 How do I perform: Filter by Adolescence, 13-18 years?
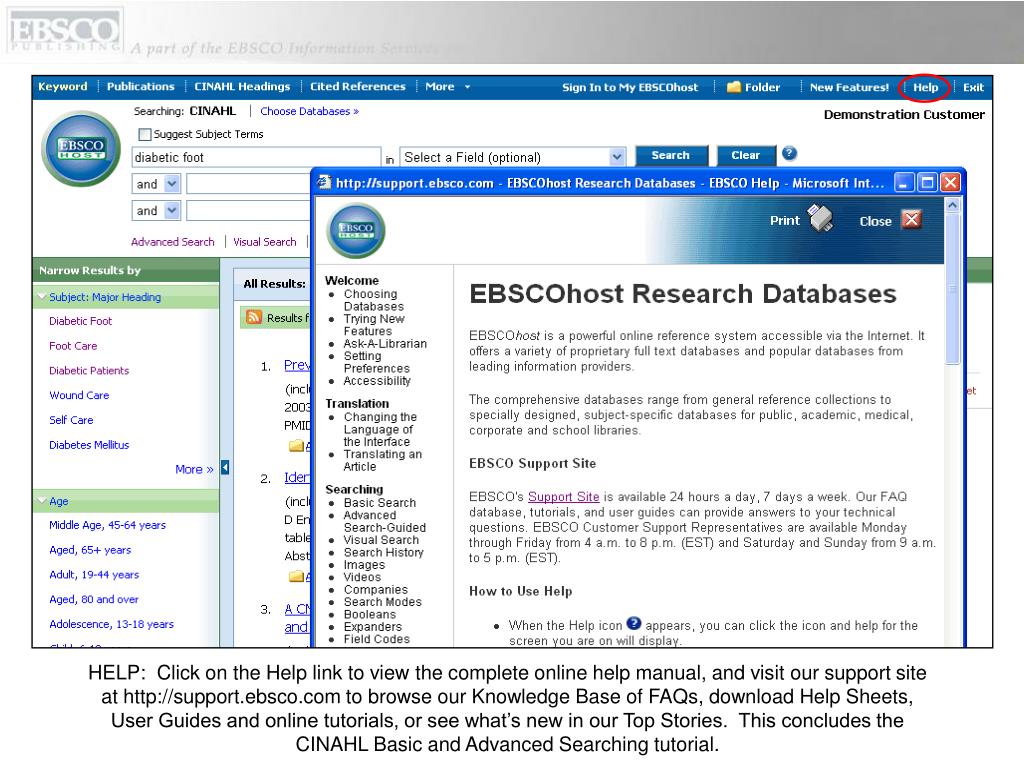click(112, 624)
